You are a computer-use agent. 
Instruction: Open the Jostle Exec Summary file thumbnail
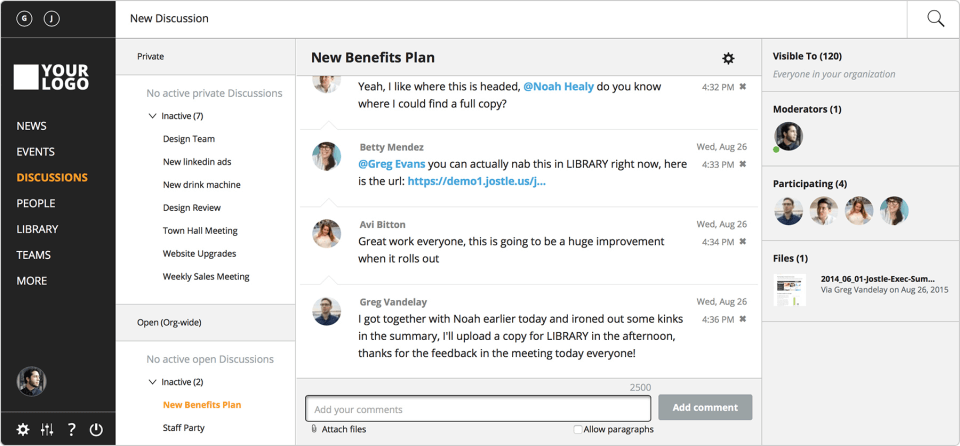click(x=789, y=290)
